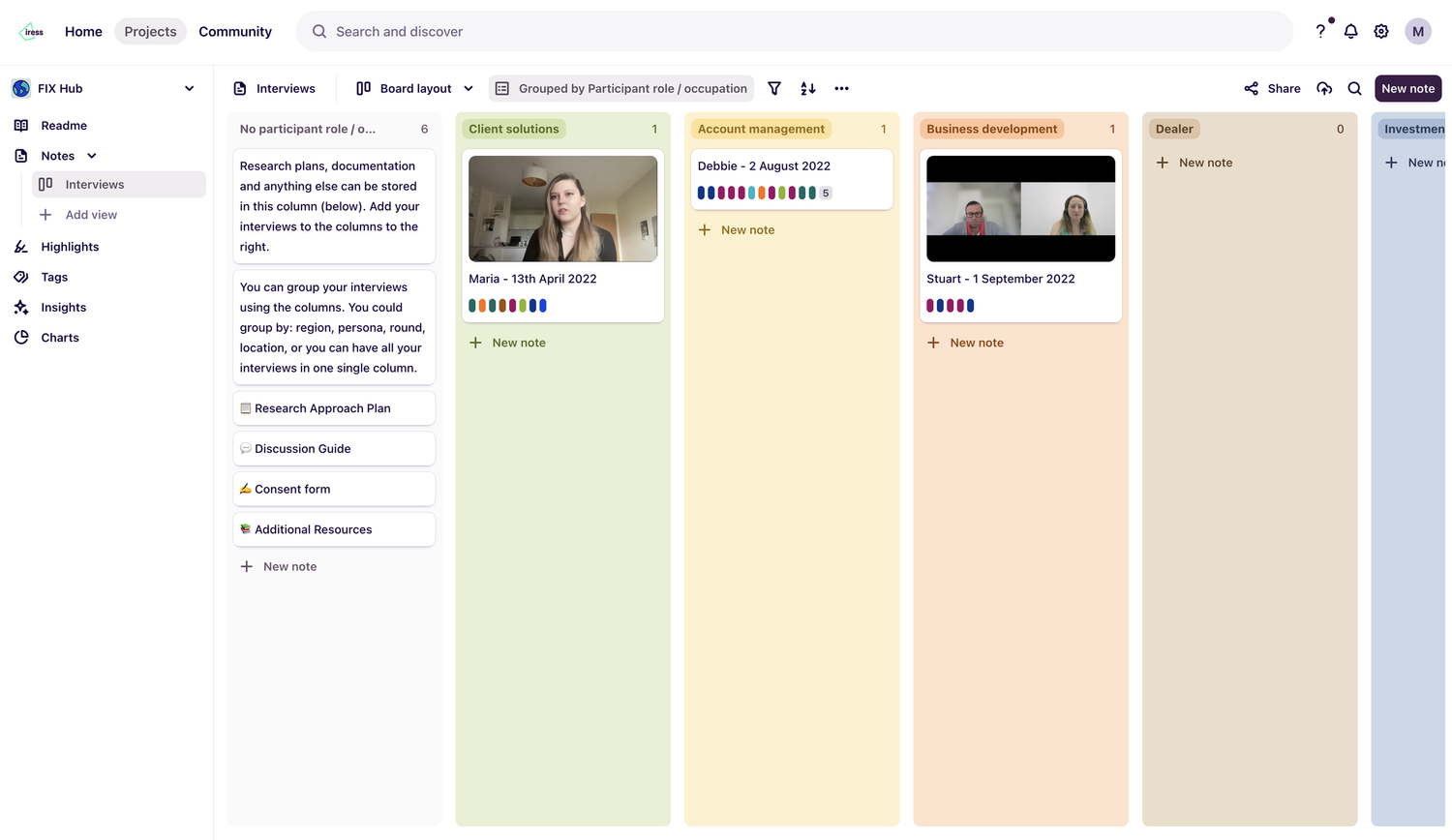Click the Business development column label
The width and height of the screenshot is (1452, 840).
click(x=992, y=129)
